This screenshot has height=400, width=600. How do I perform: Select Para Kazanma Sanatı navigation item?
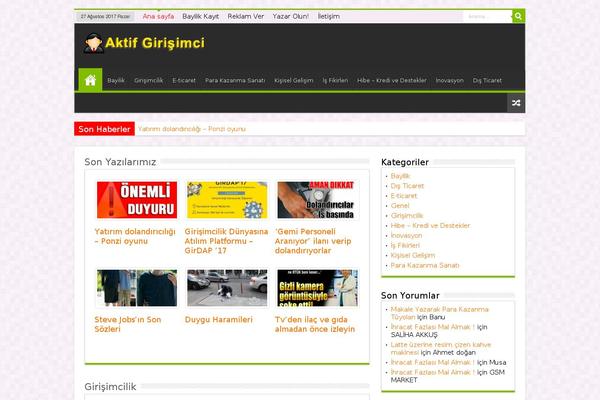(235, 80)
